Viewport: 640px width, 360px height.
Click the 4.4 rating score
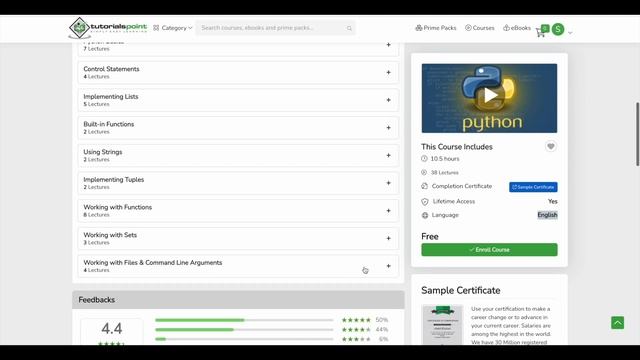tap(112, 329)
